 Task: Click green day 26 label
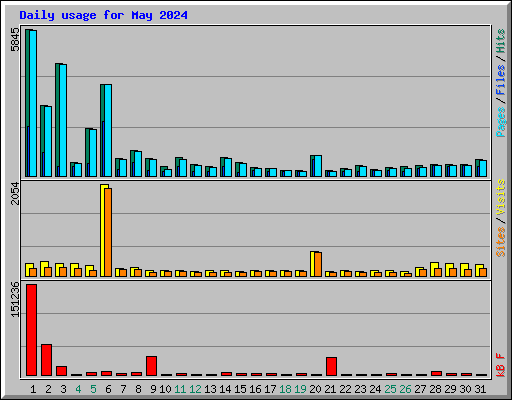(x=405, y=389)
